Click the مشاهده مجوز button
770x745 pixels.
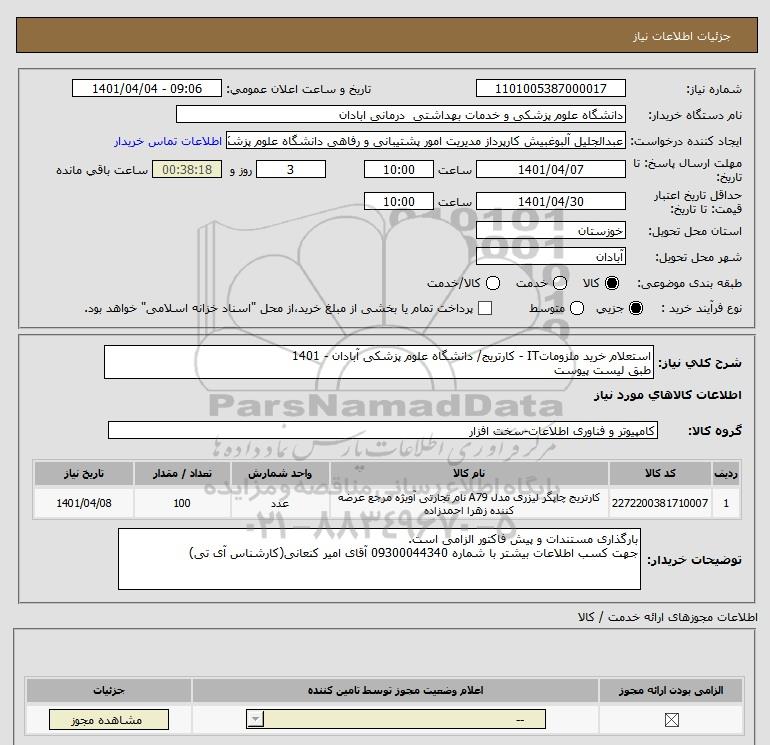tap(109, 720)
